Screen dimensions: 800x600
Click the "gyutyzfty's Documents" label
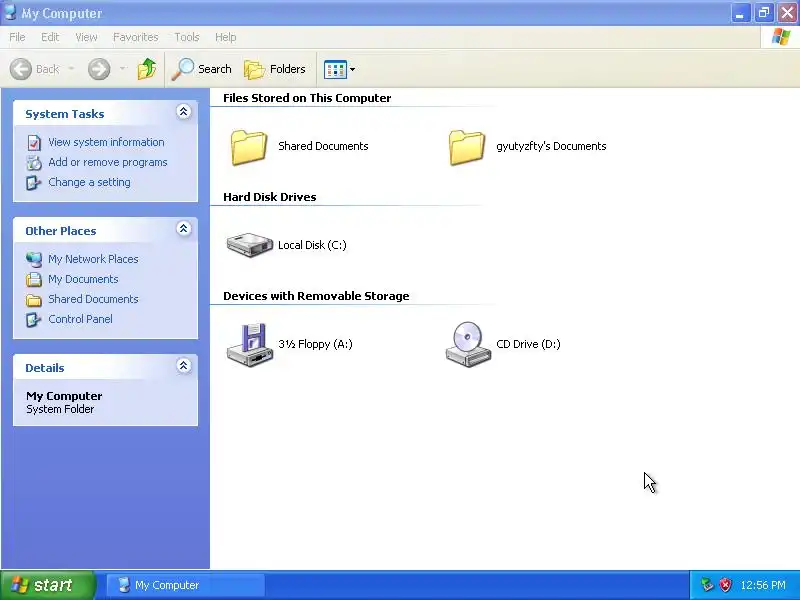[x=551, y=146]
